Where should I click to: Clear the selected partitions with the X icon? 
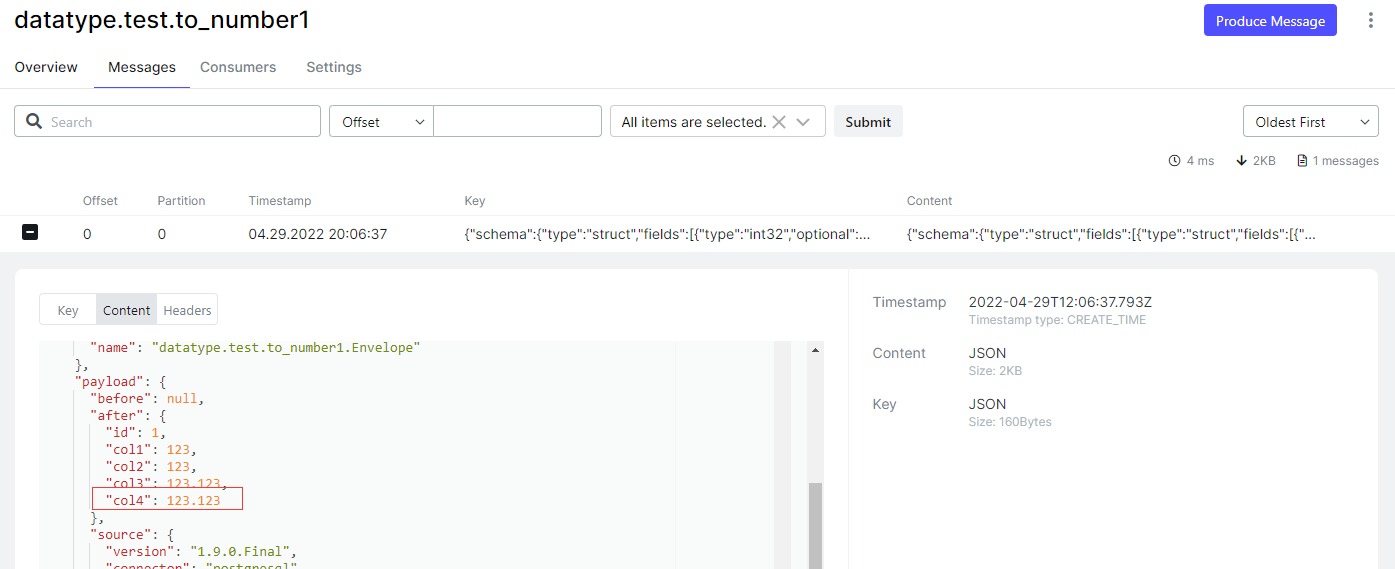click(x=779, y=122)
